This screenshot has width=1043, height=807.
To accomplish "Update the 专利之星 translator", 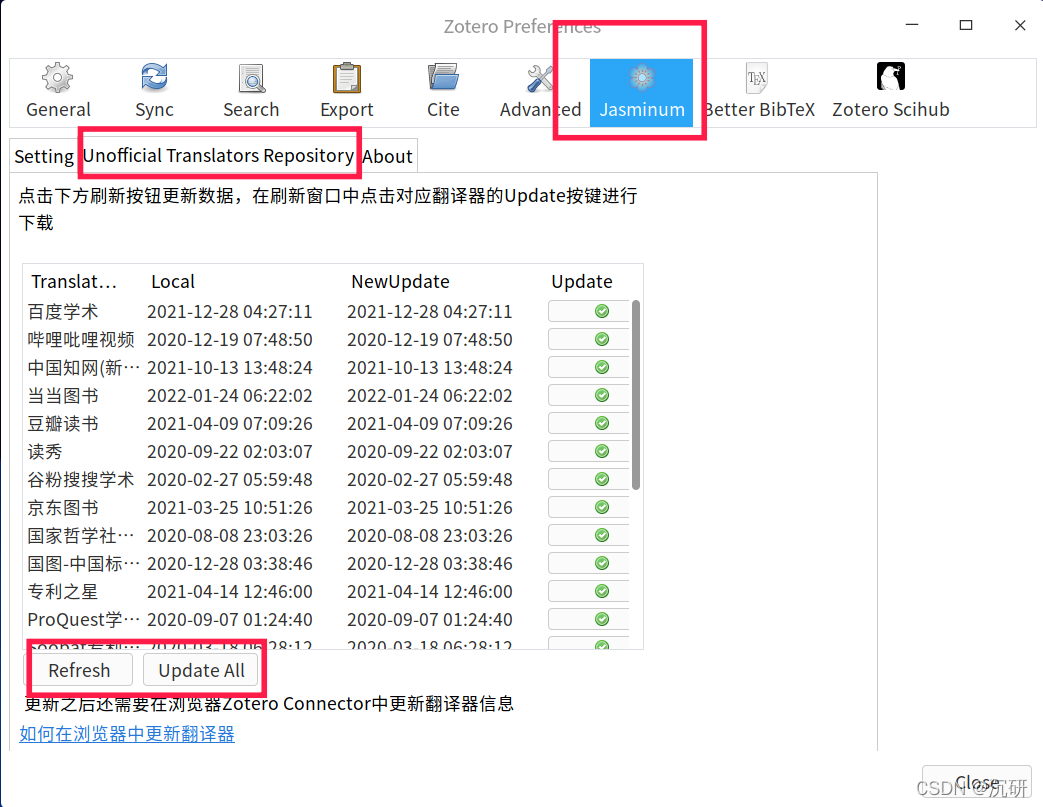I will 588,591.
